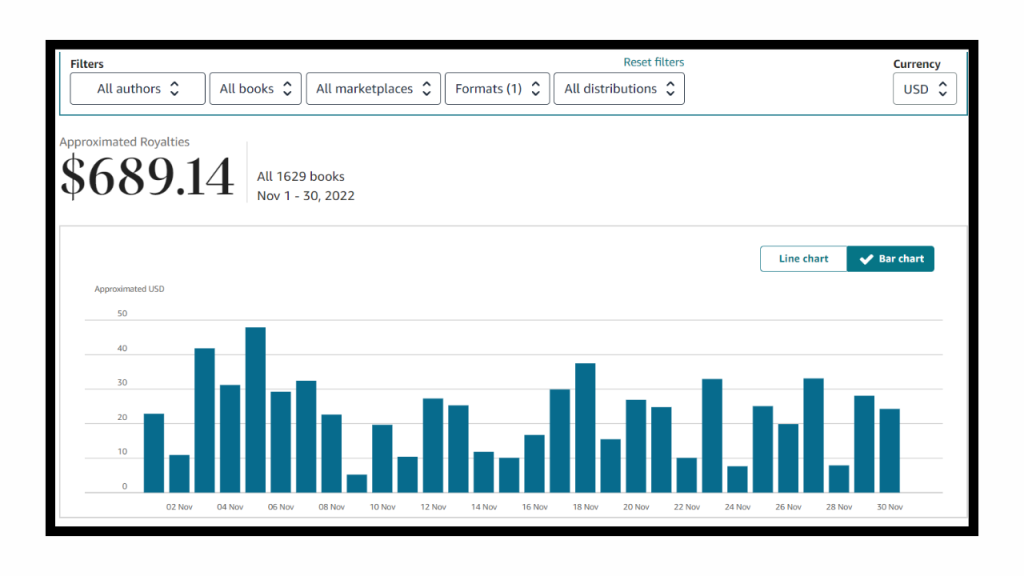Click the USD currency selector arrows

941,89
